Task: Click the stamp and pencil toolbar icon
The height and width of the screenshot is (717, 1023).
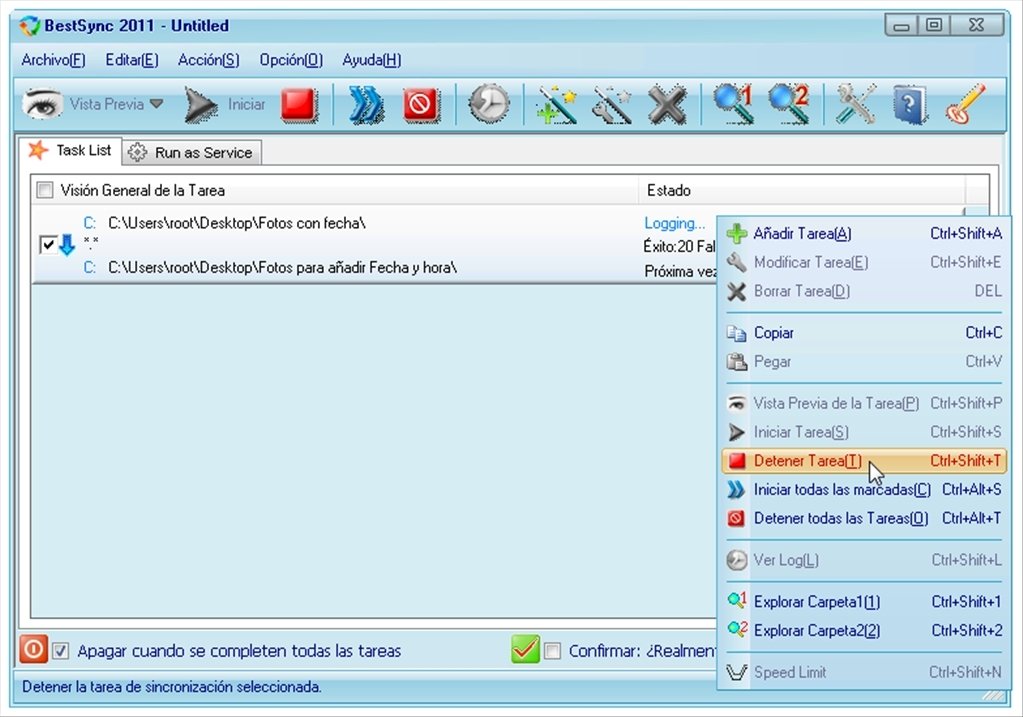Action: coord(966,104)
